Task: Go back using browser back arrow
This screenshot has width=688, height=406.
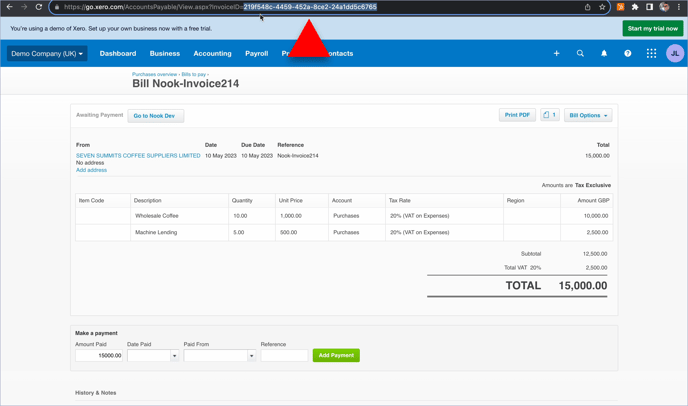Action: coord(9,7)
